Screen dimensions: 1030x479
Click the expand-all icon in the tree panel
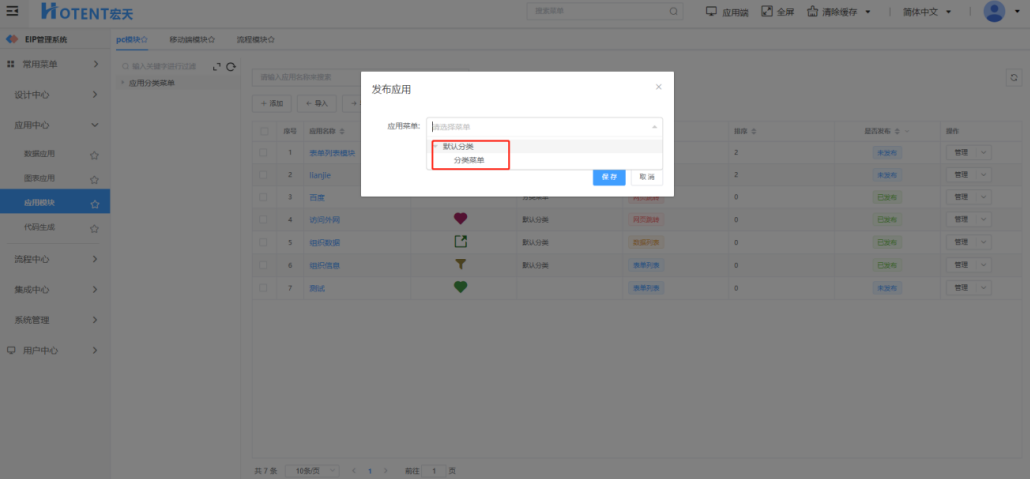point(217,67)
